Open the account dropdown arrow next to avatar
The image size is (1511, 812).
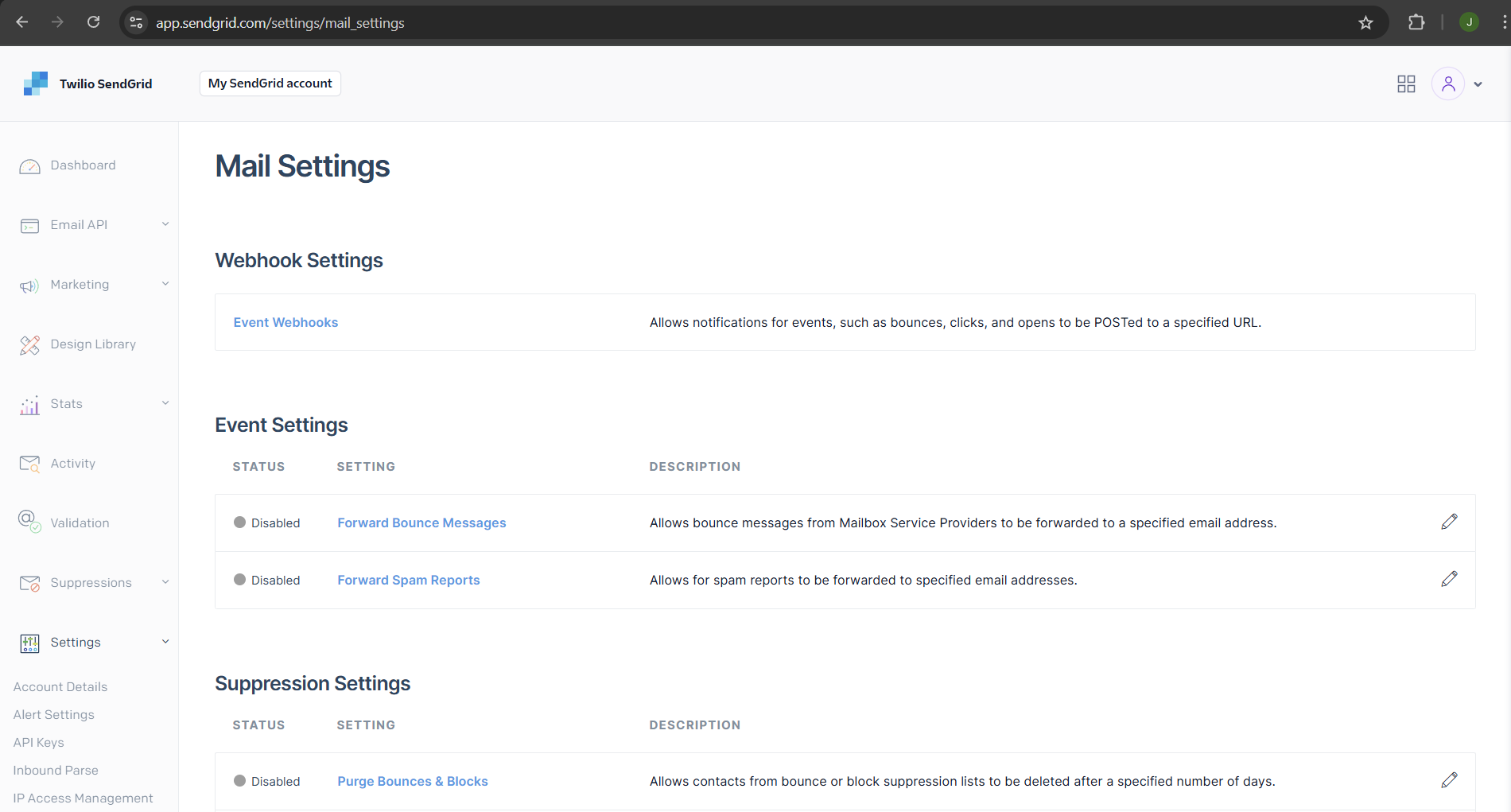click(x=1478, y=84)
